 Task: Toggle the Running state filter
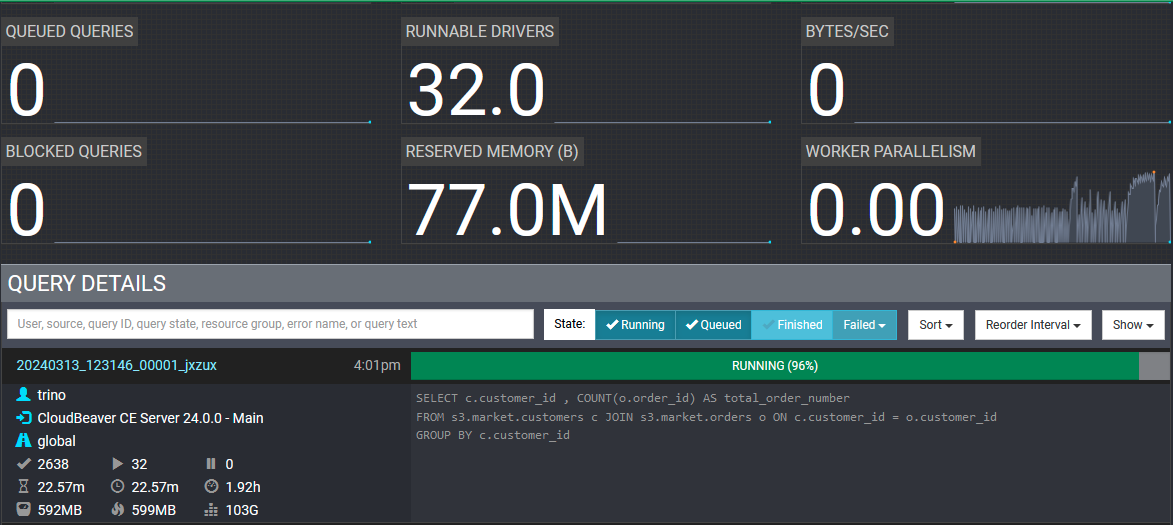(x=635, y=325)
